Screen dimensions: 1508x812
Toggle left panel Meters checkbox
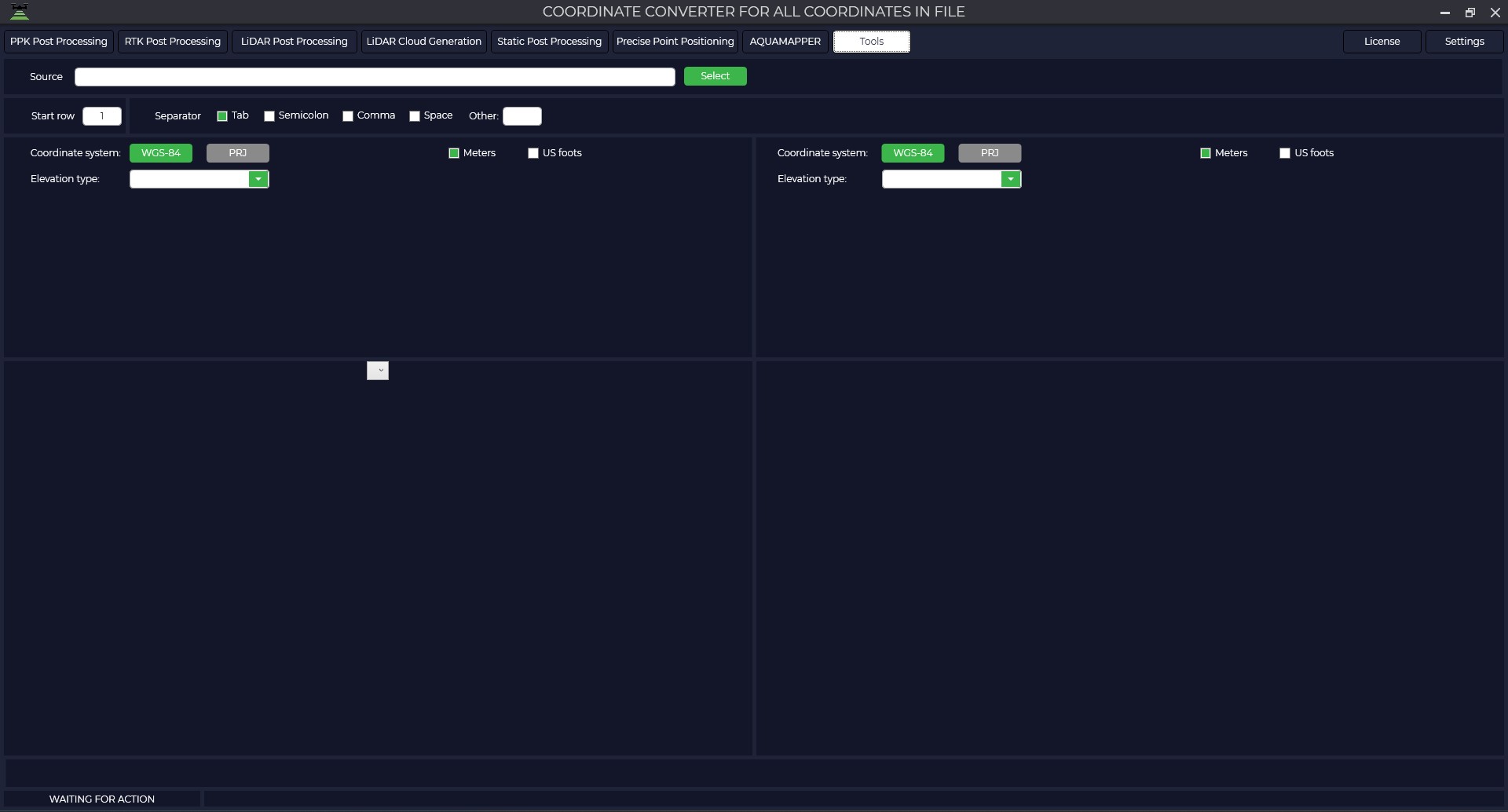454,153
